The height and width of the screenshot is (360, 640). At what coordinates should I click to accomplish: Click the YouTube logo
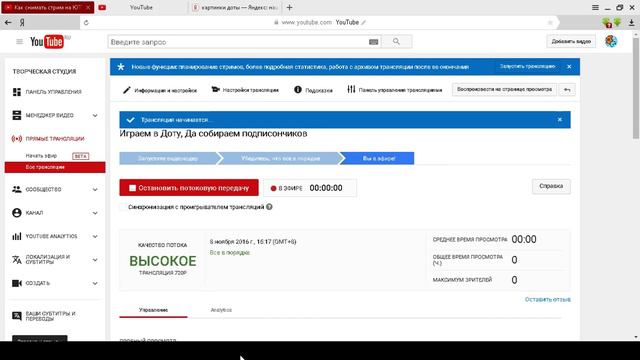pyautogui.click(x=47, y=42)
